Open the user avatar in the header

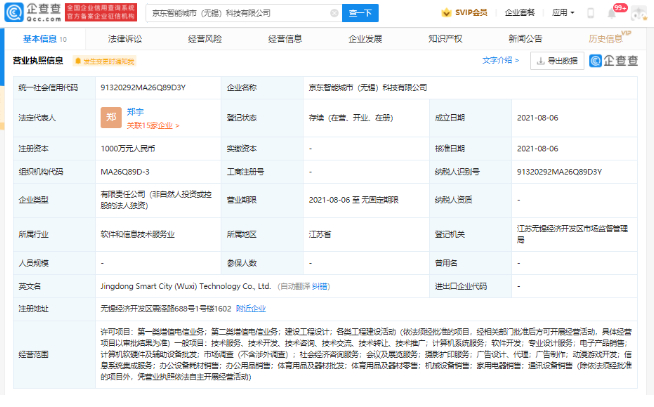click(x=639, y=13)
